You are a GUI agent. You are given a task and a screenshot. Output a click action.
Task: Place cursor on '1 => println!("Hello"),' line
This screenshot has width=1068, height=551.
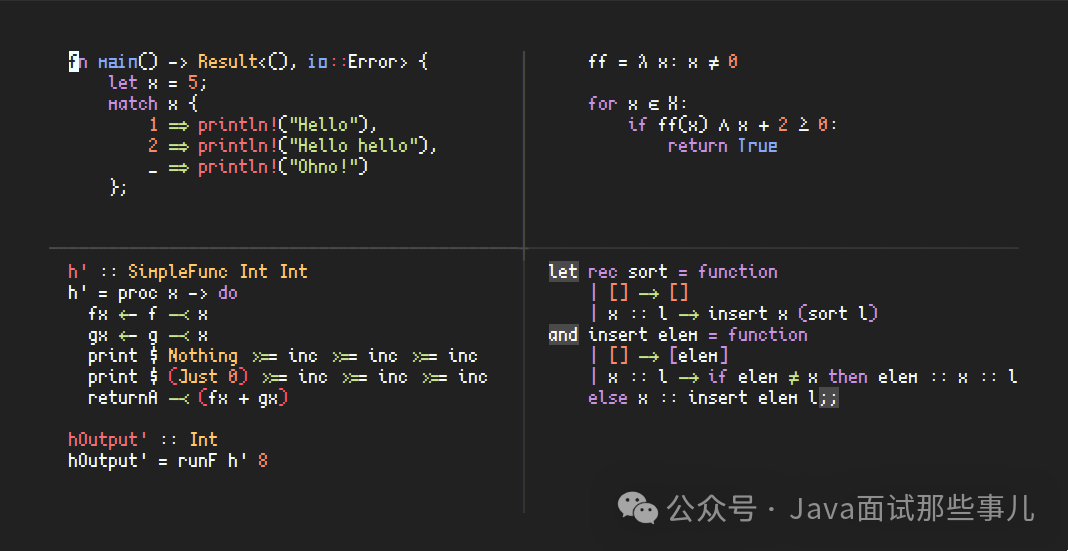pos(263,125)
